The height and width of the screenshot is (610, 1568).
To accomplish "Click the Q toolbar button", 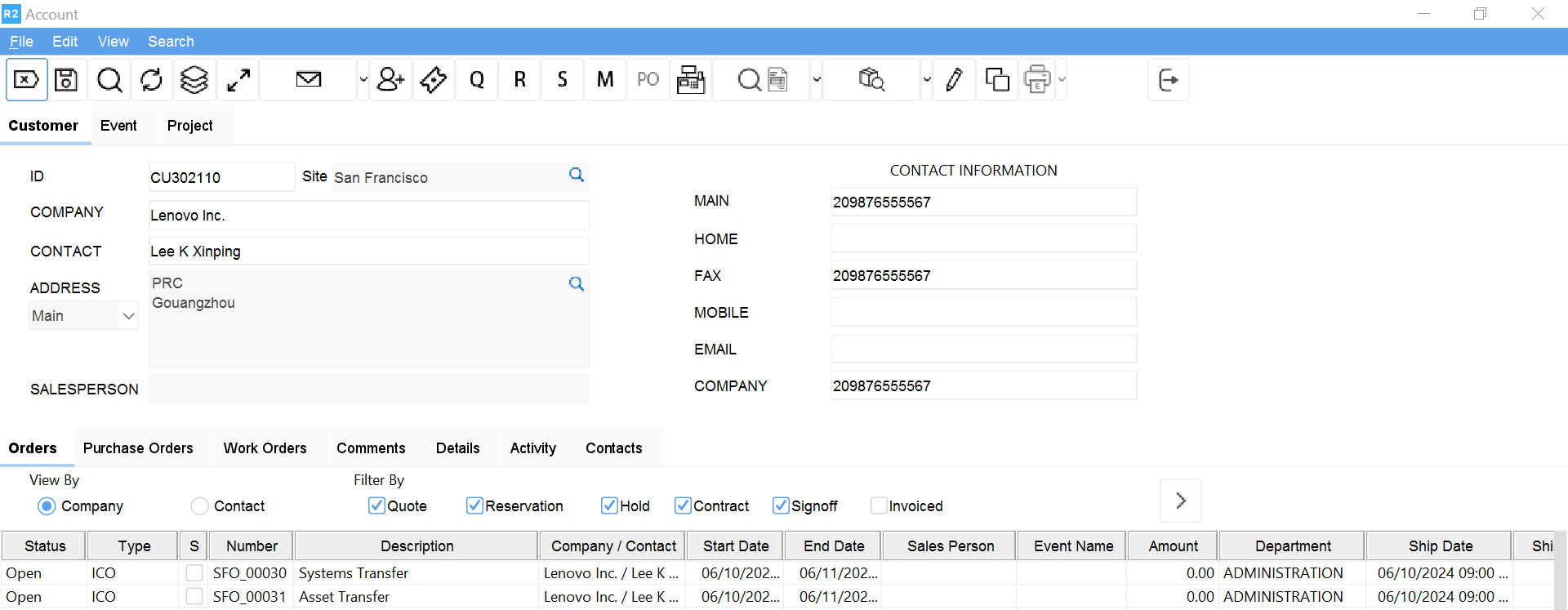I will 477,80.
